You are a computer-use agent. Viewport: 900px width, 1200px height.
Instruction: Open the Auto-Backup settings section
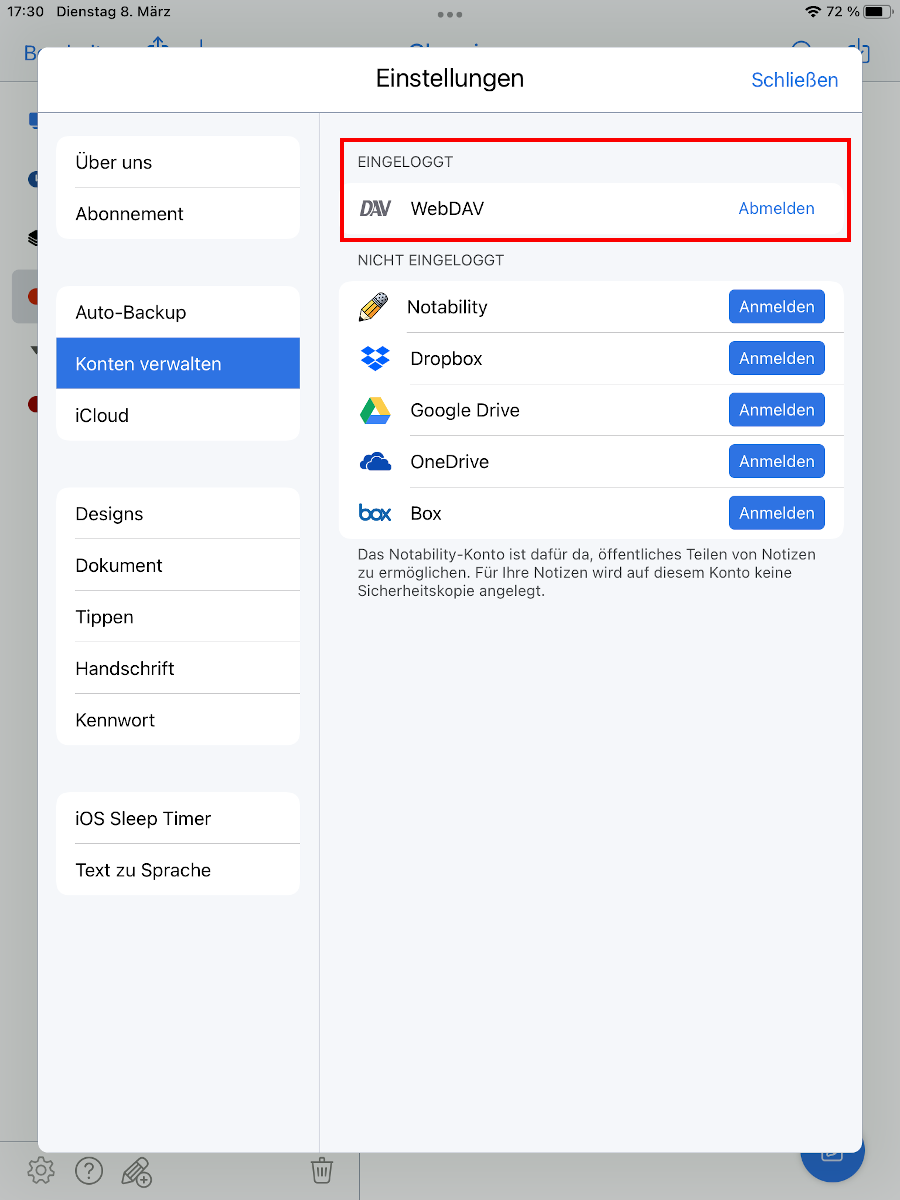(178, 313)
